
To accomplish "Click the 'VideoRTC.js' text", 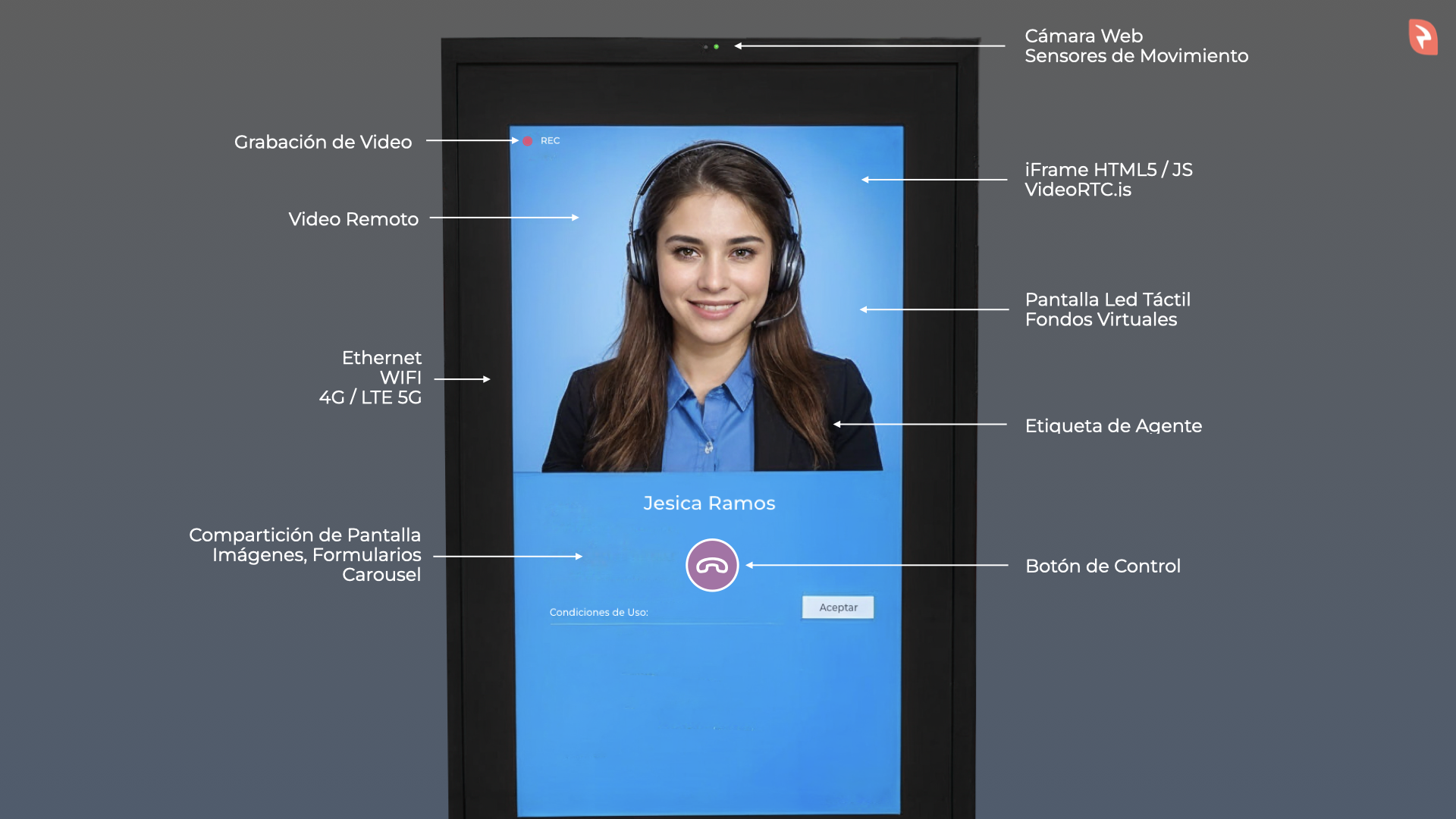I will (x=1078, y=190).
